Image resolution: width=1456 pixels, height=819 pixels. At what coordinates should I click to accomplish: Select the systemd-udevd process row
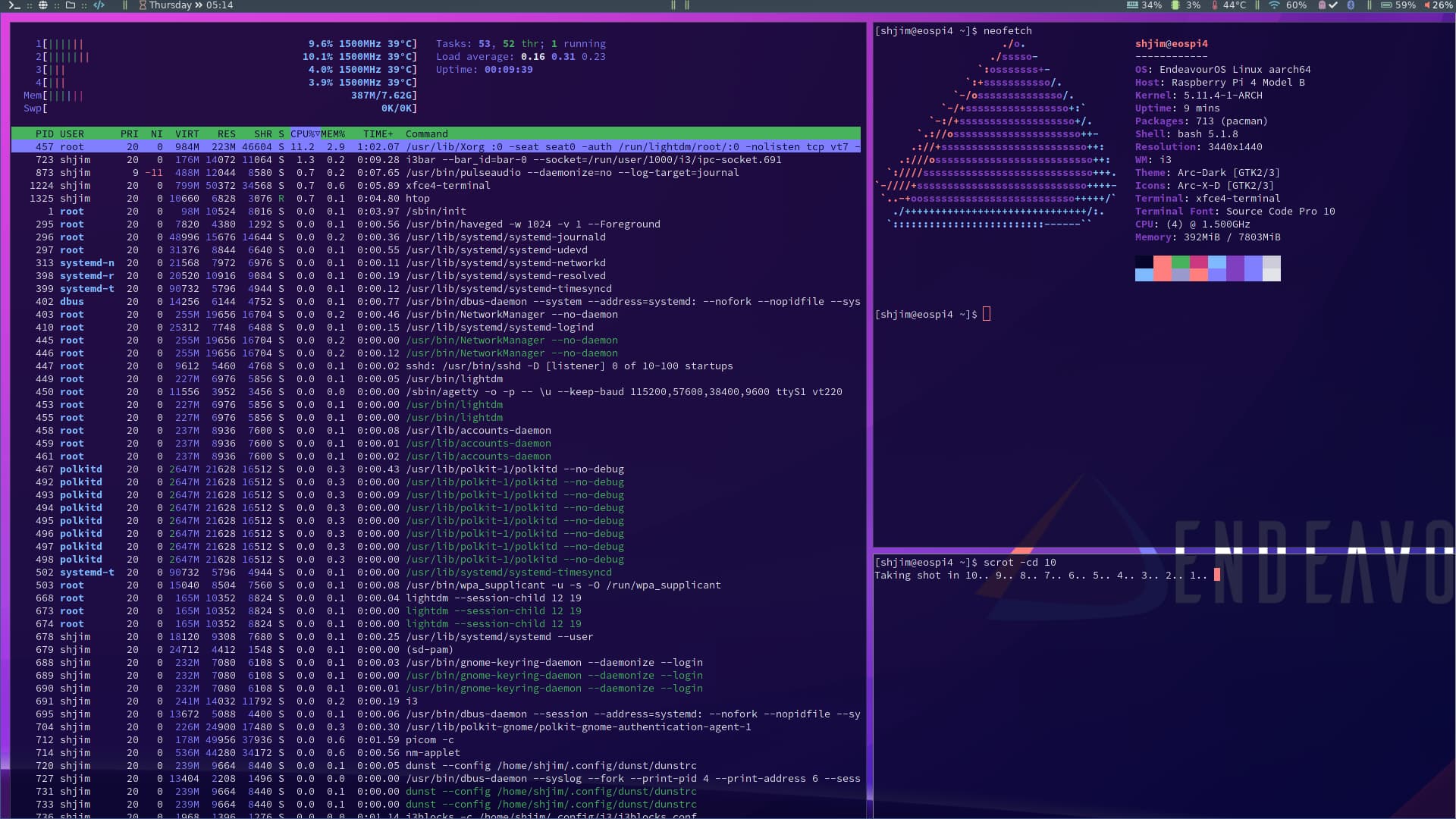pyautogui.click(x=436, y=250)
